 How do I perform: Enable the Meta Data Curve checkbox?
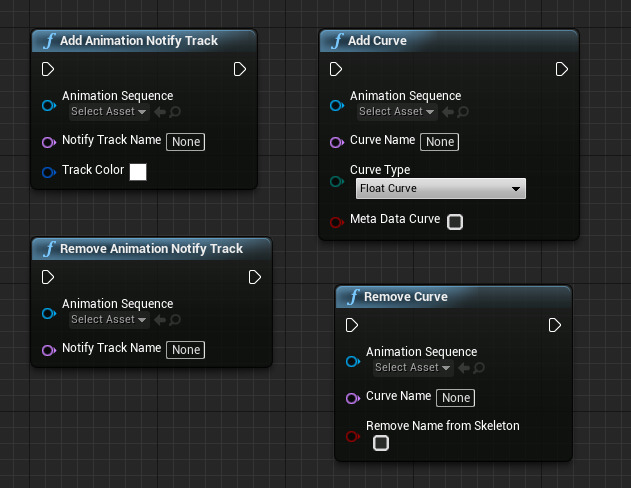pyautogui.click(x=455, y=221)
